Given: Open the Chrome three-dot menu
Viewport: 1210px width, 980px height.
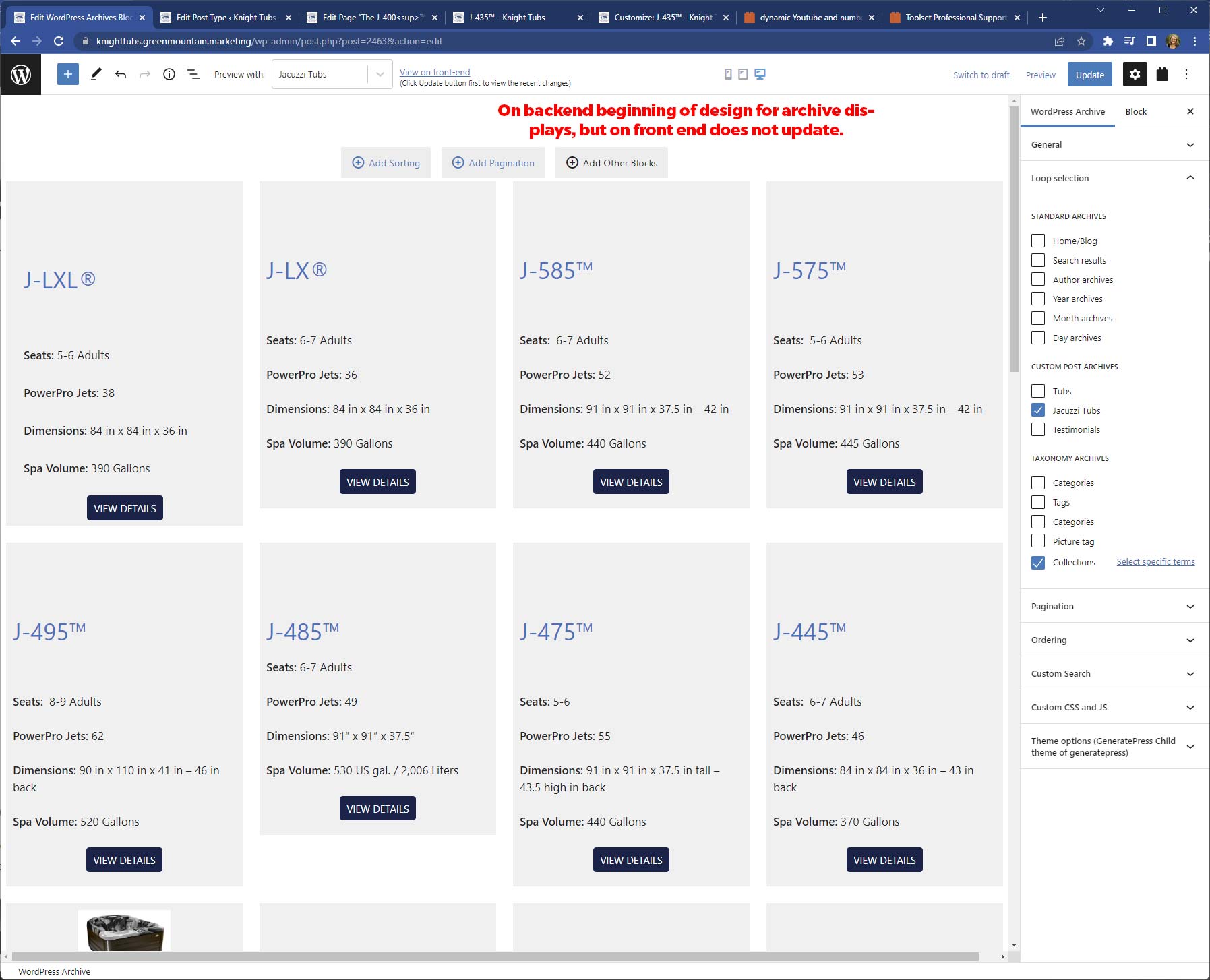Looking at the screenshot, I should (x=1194, y=41).
